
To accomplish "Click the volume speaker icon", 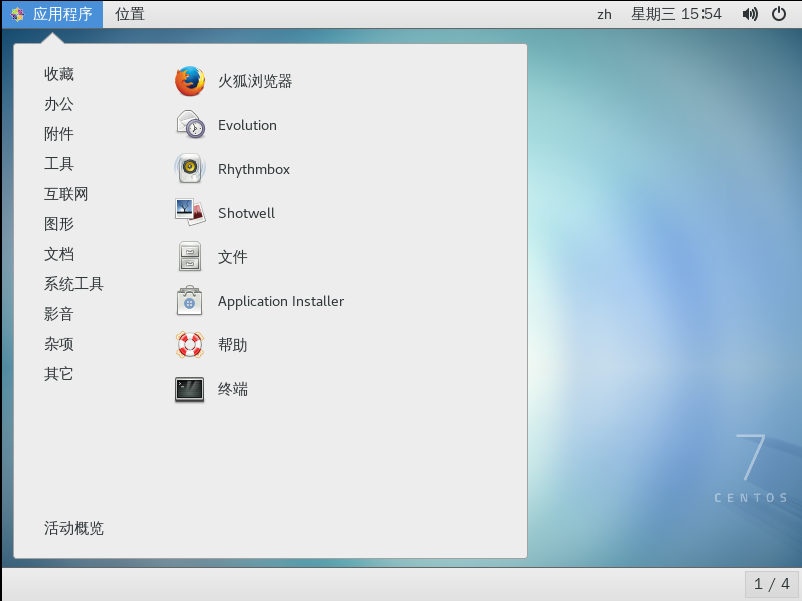I will [x=750, y=14].
